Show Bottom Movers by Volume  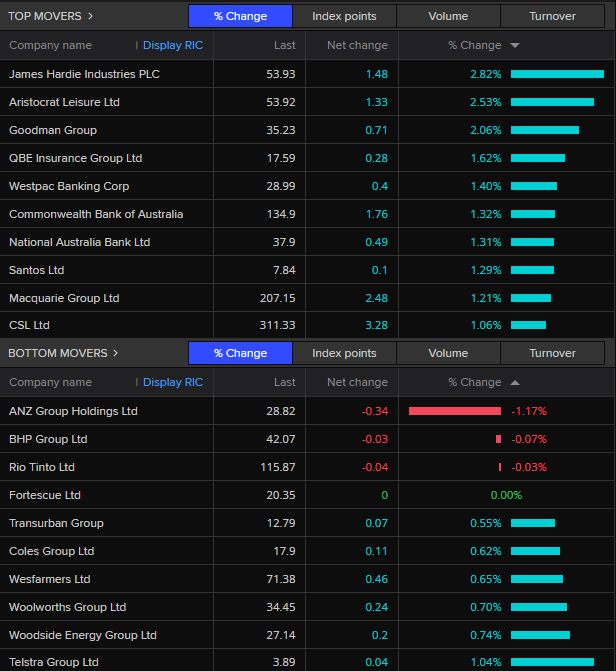coord(448,353)
